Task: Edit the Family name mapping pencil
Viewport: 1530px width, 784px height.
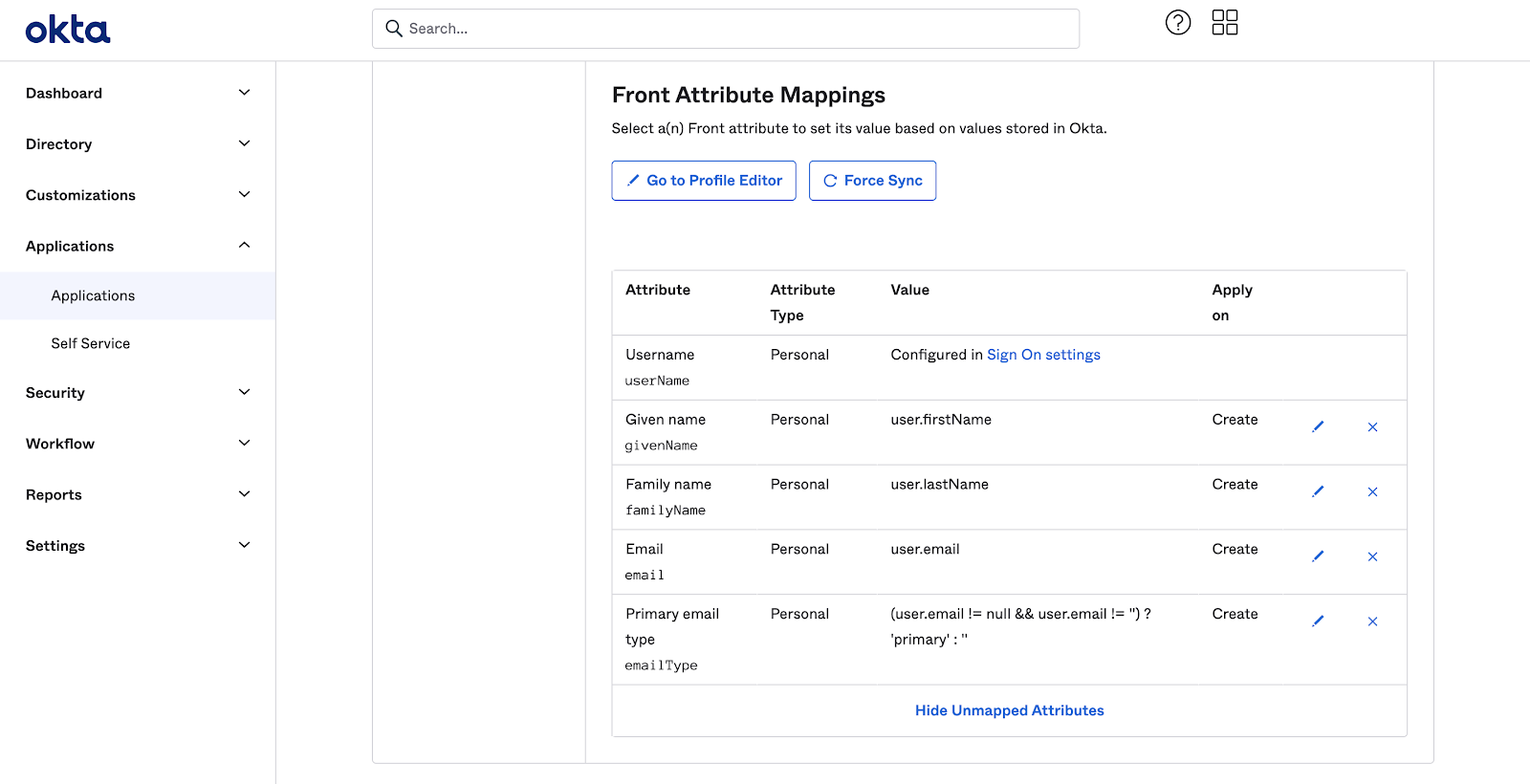Action: [1318, 491]
